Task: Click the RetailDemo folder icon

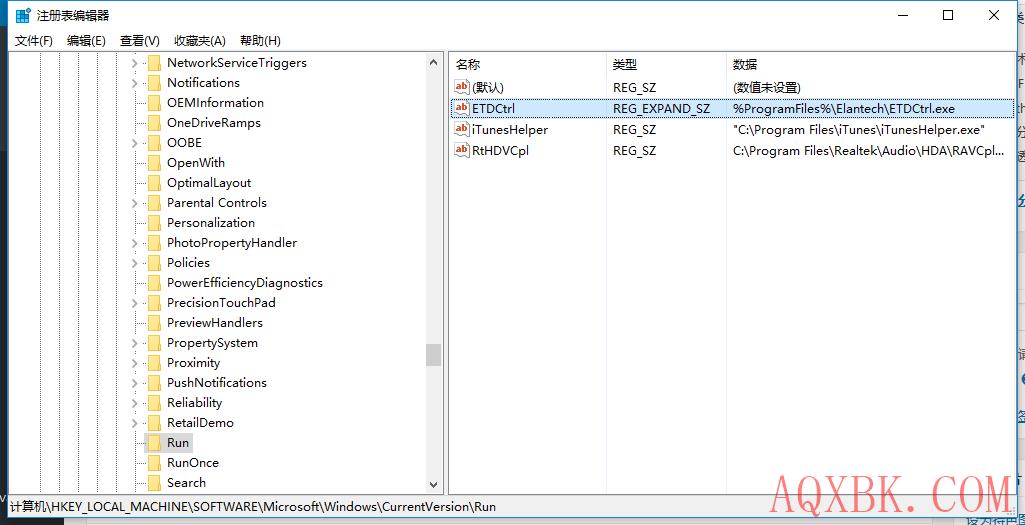Action: pos(154,423)
